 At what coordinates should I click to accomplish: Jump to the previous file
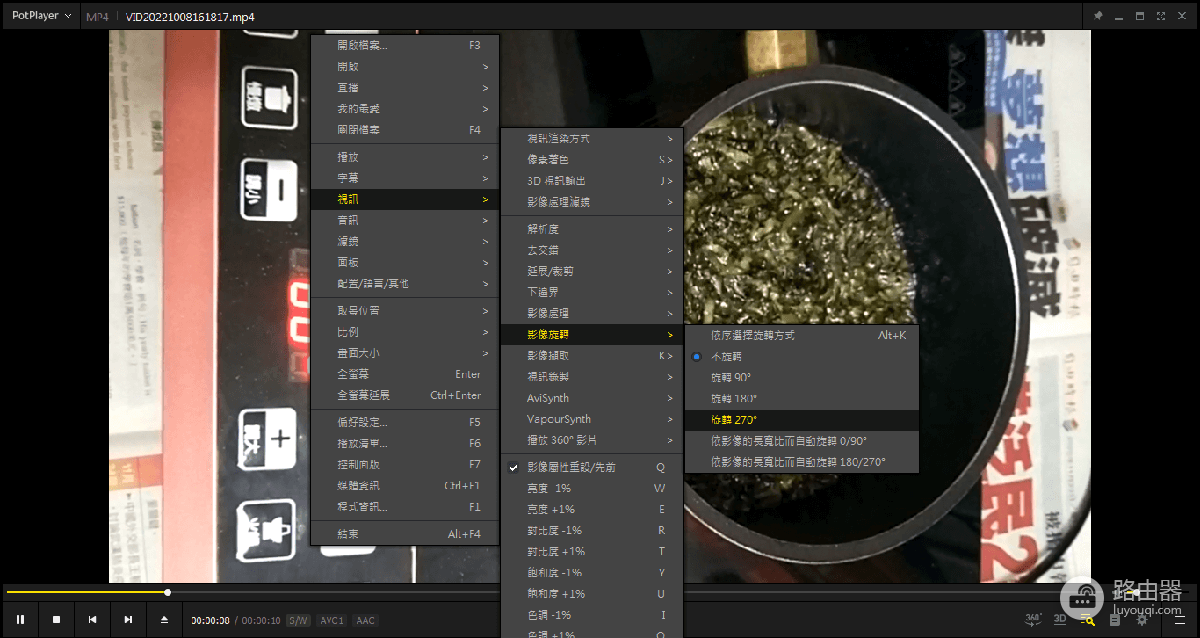point(92,620)
